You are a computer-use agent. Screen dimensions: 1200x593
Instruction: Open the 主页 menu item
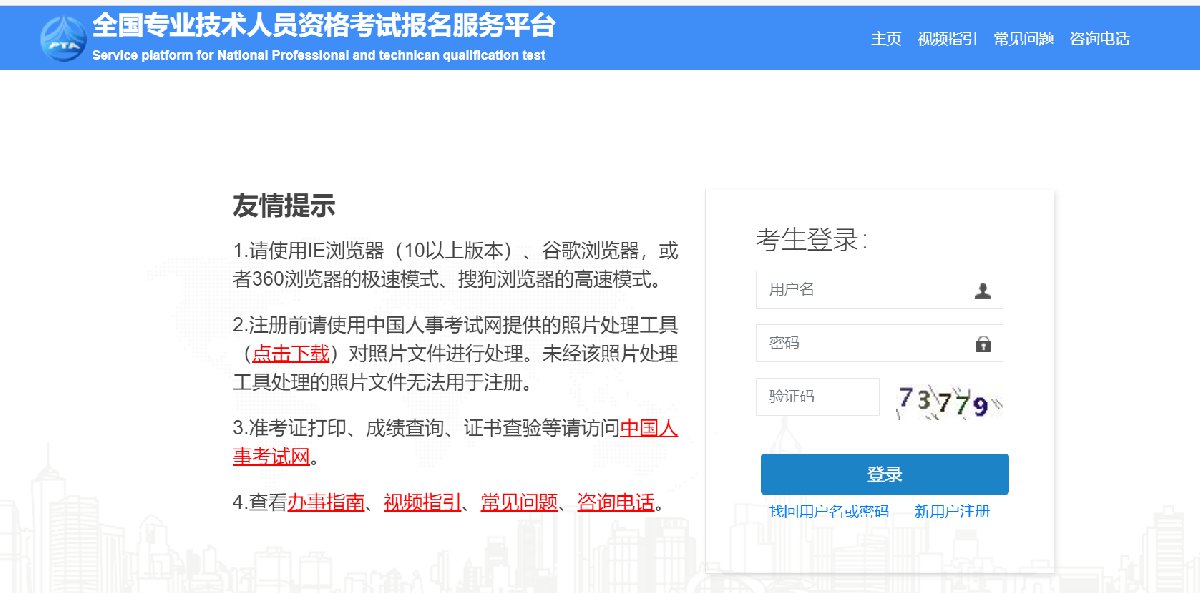tap(886, 39)
